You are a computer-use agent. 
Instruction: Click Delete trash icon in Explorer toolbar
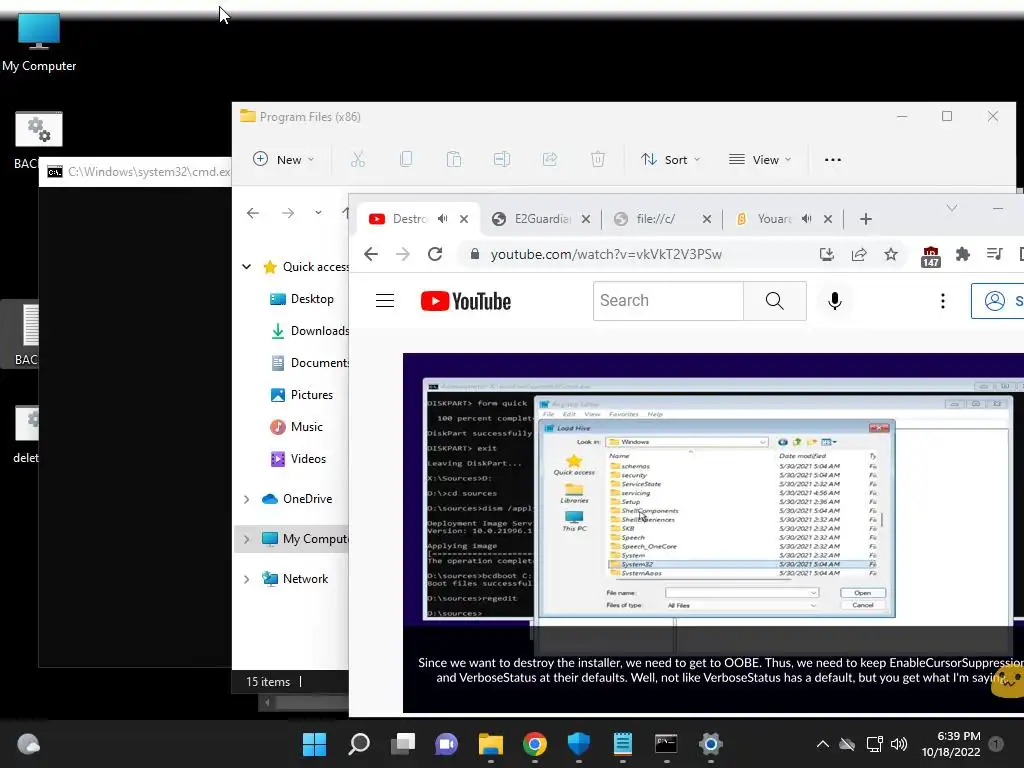tap(598, 159)
